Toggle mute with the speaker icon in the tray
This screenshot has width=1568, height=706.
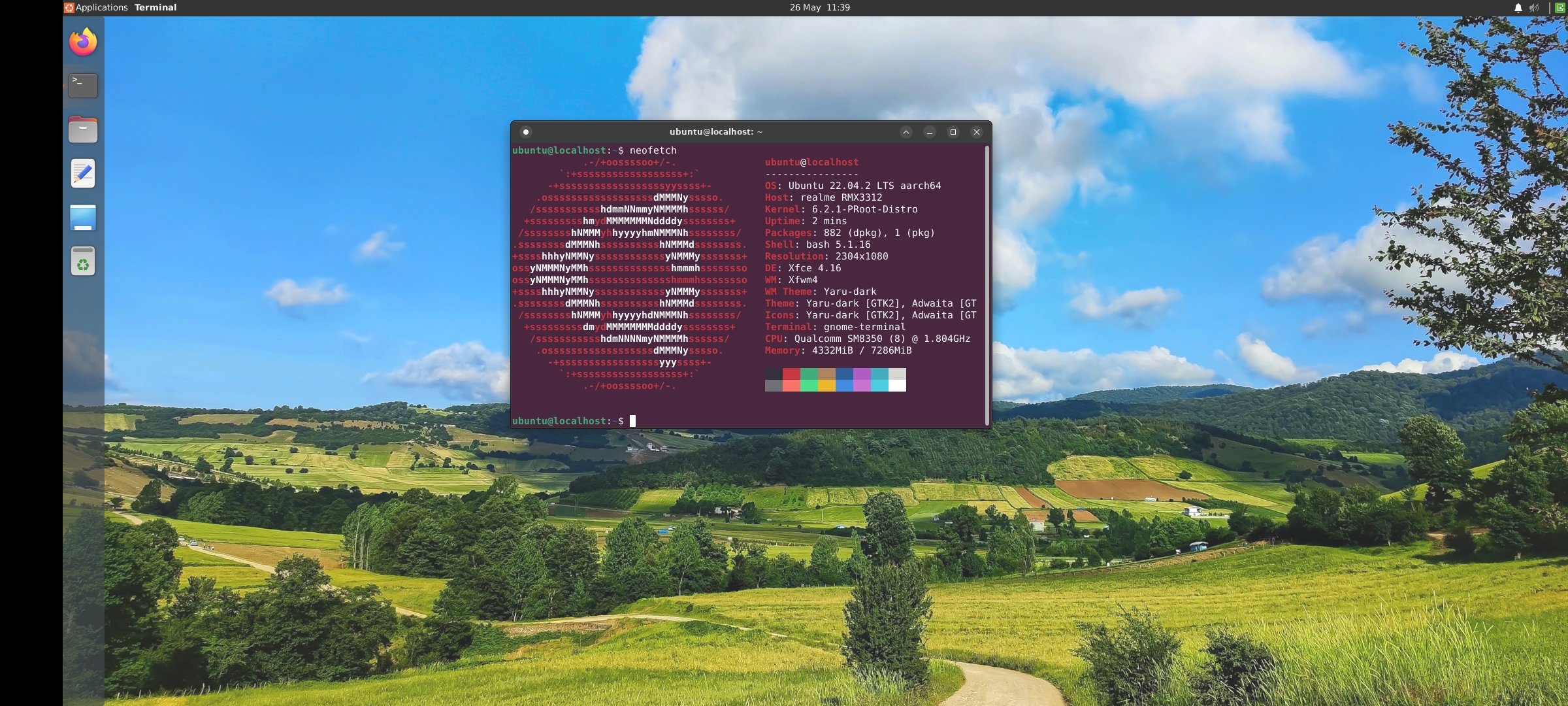(x=1534, y=7)
